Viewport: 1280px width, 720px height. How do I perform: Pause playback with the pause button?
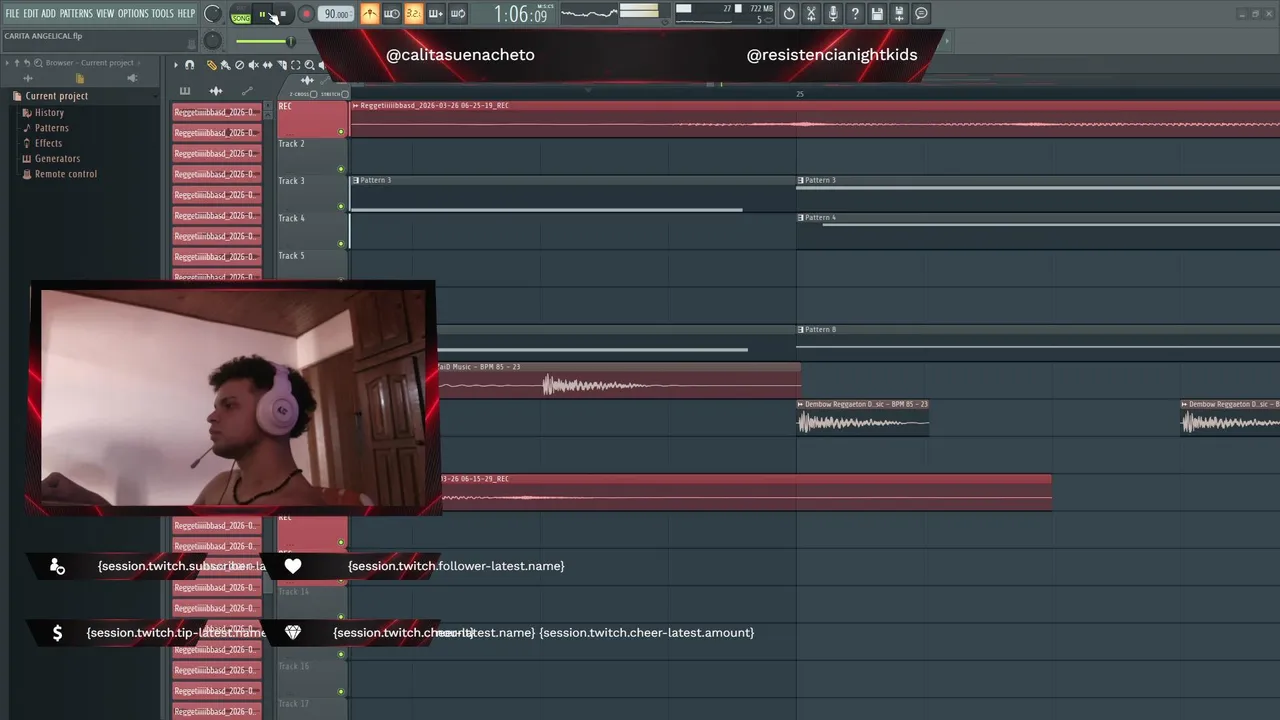[x=263, y=14]
